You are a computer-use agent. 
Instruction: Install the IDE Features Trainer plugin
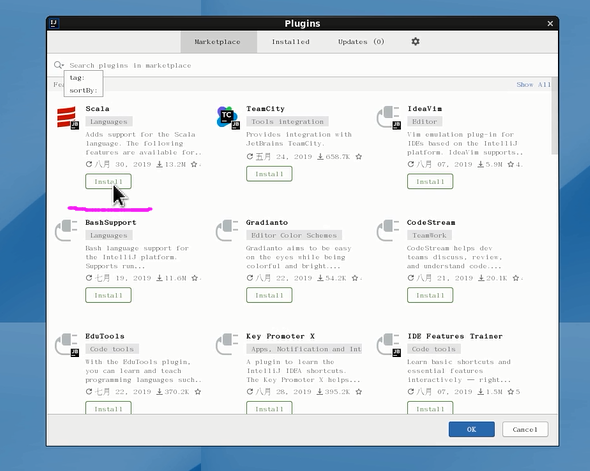[430, 408]
